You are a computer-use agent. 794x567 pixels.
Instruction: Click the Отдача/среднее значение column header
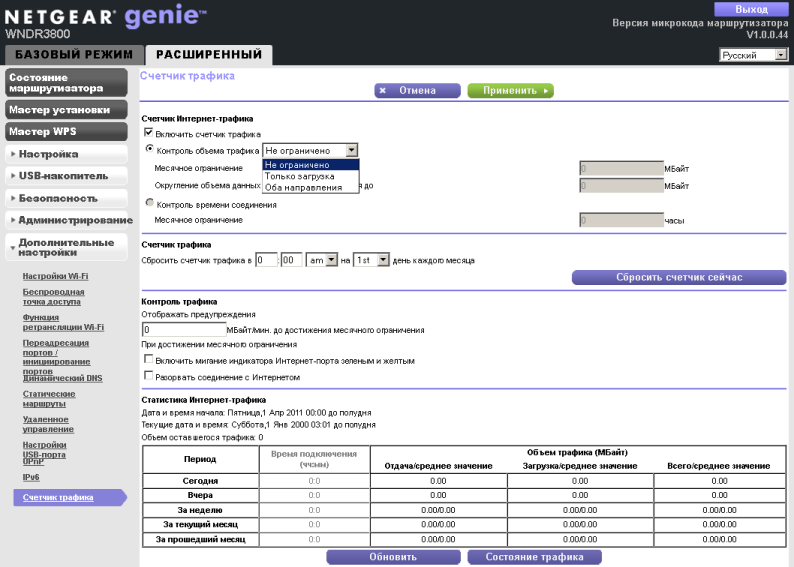[439, 466]
